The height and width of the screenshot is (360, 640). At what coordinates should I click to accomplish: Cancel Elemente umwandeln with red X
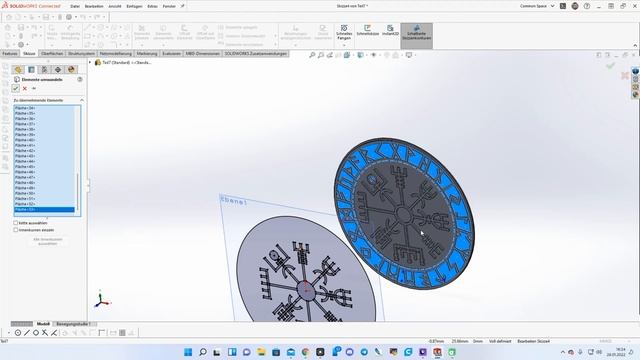(x=25, y=88)
